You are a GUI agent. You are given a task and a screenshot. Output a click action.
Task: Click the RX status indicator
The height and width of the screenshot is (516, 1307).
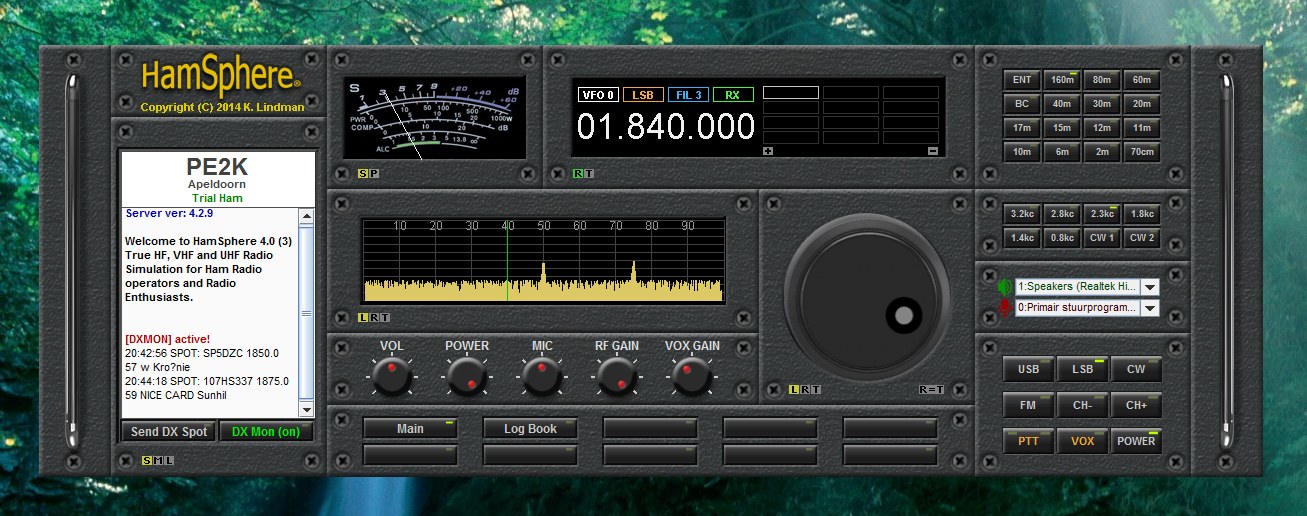point(733,95)
